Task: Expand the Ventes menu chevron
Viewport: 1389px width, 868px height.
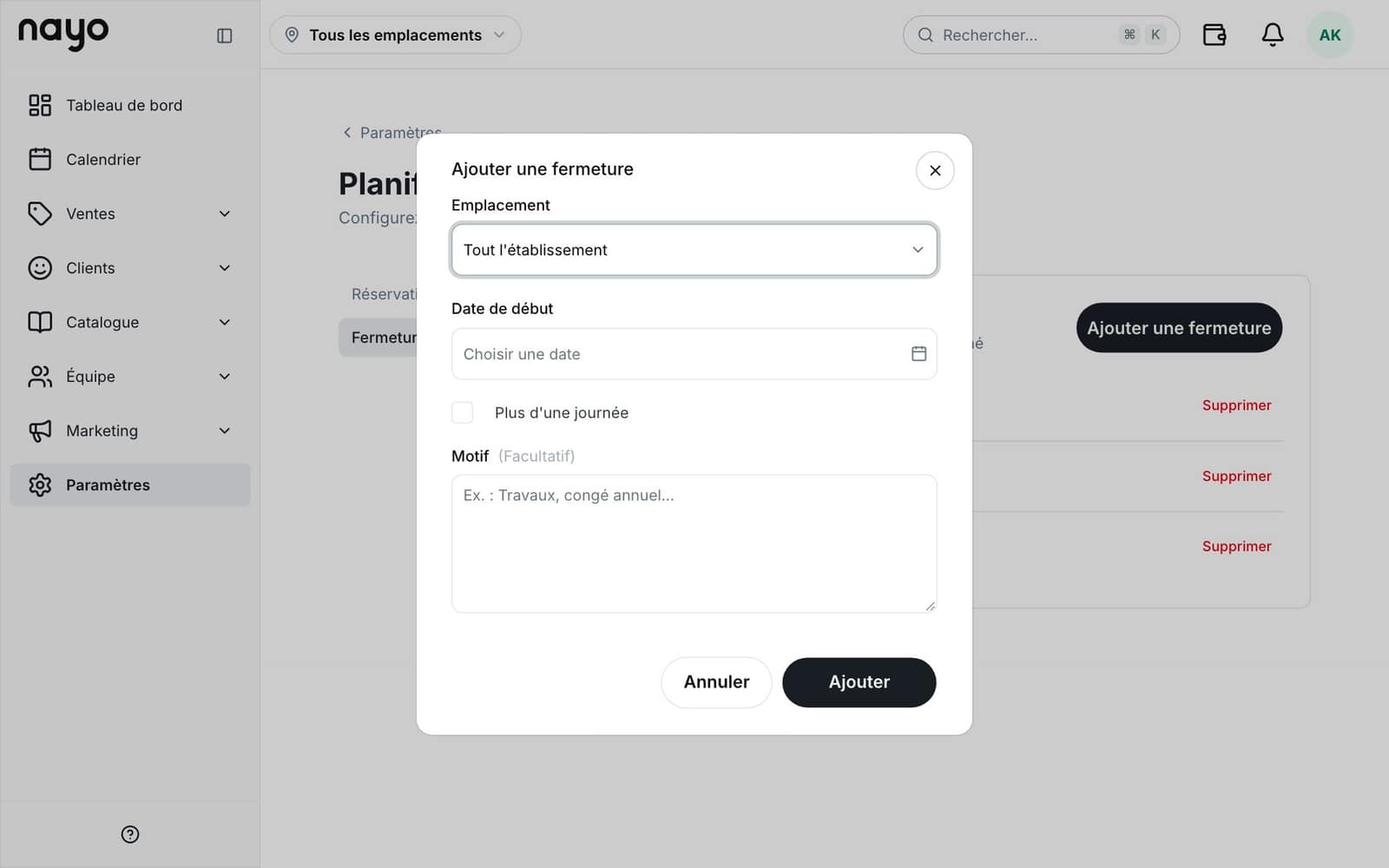Action: [x=225, y=214]
